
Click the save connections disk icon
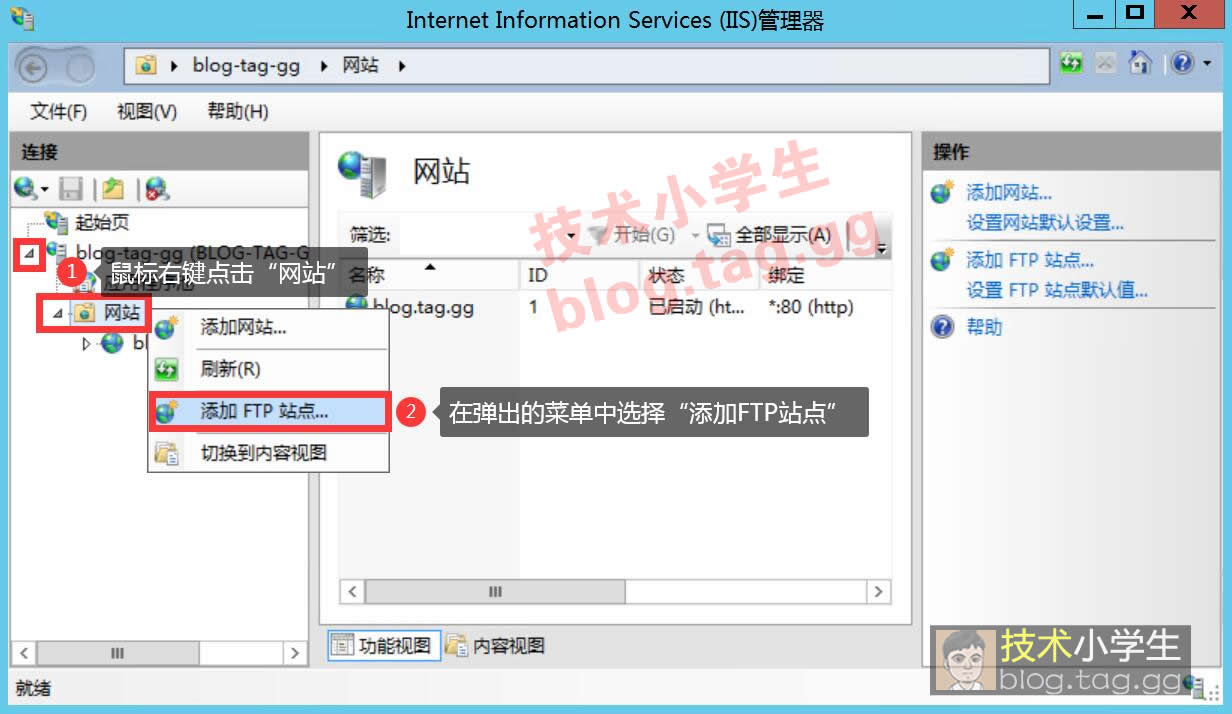coord(71,188)
